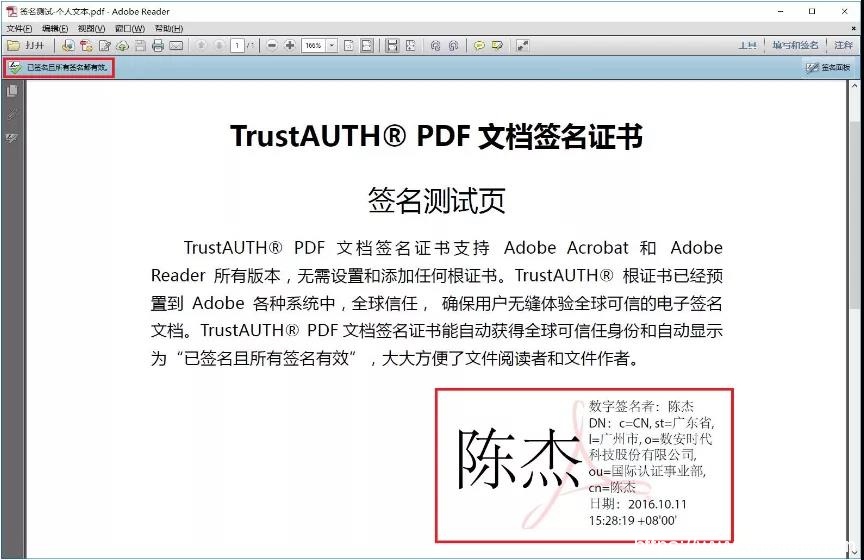The image size is (864, 560).
Task: Click the fit one full page icon
Action: point(349,46)
